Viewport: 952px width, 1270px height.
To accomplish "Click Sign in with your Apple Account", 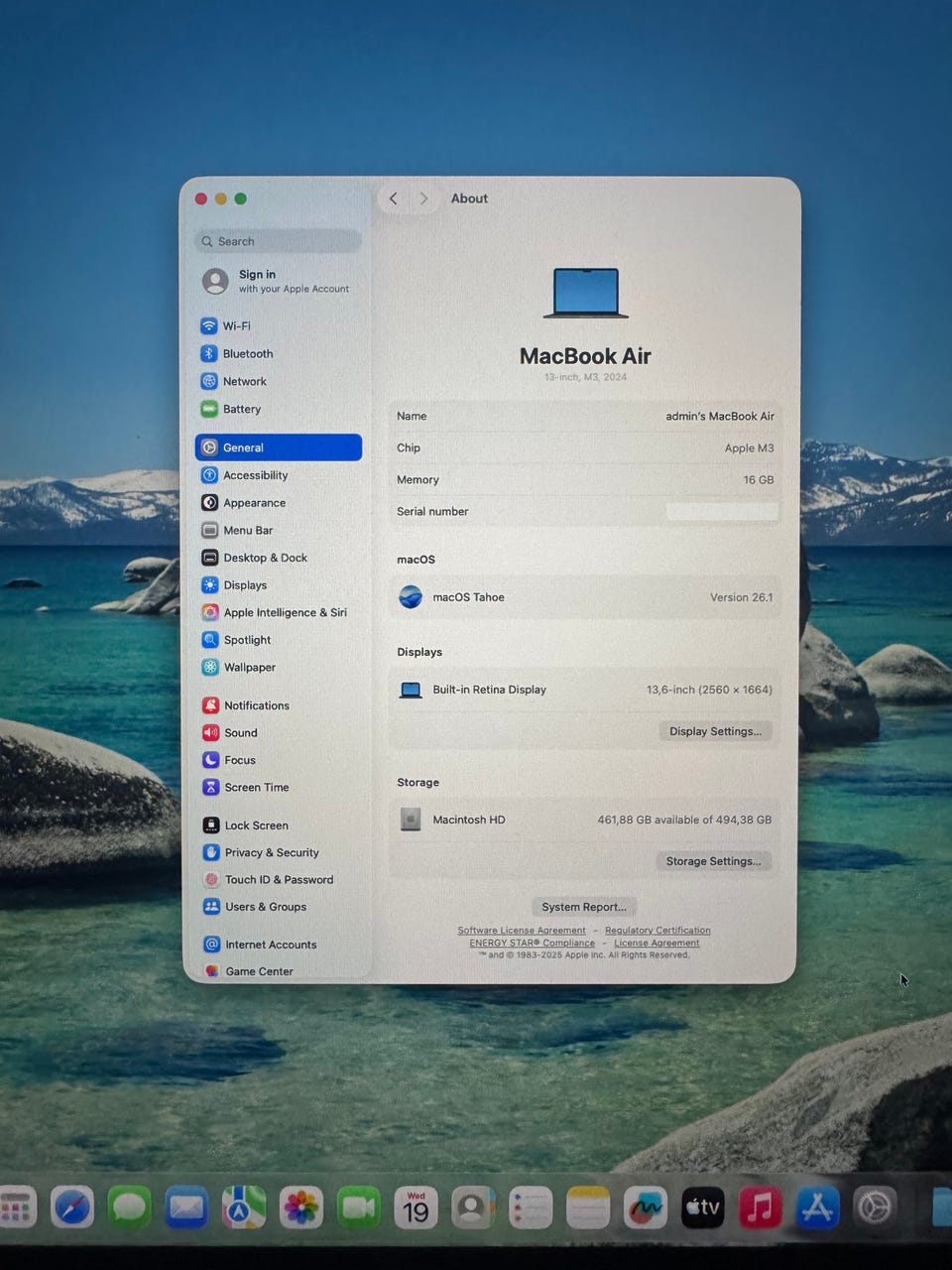I will [x=277, y=282].
